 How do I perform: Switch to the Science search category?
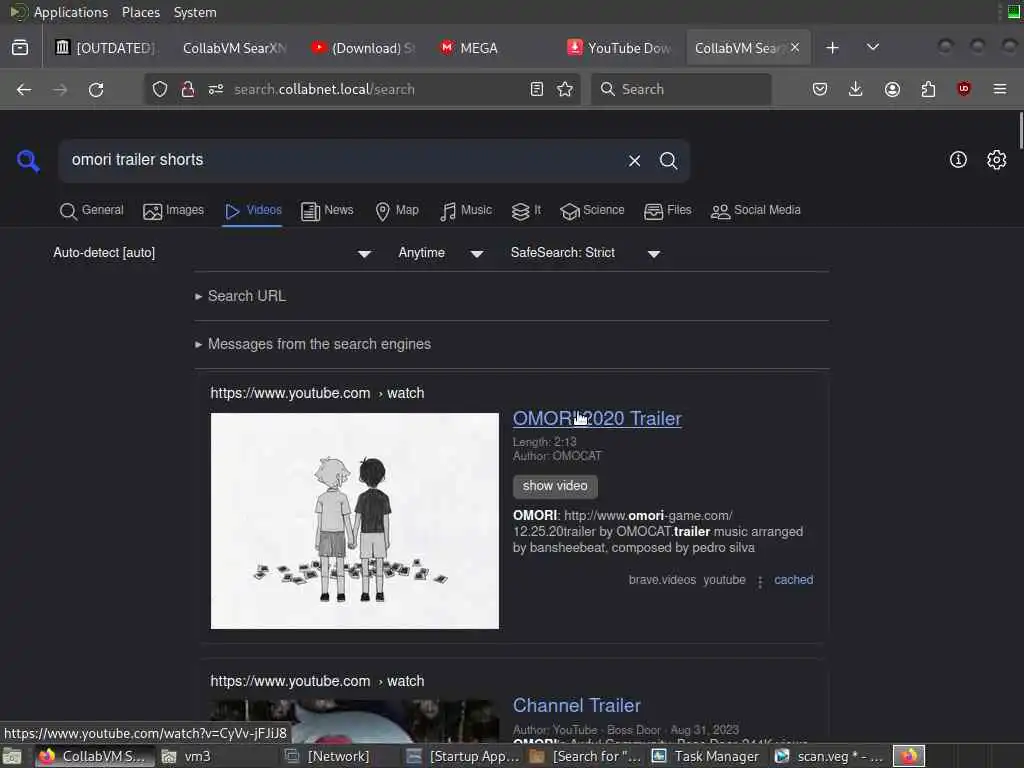point(592,210)
